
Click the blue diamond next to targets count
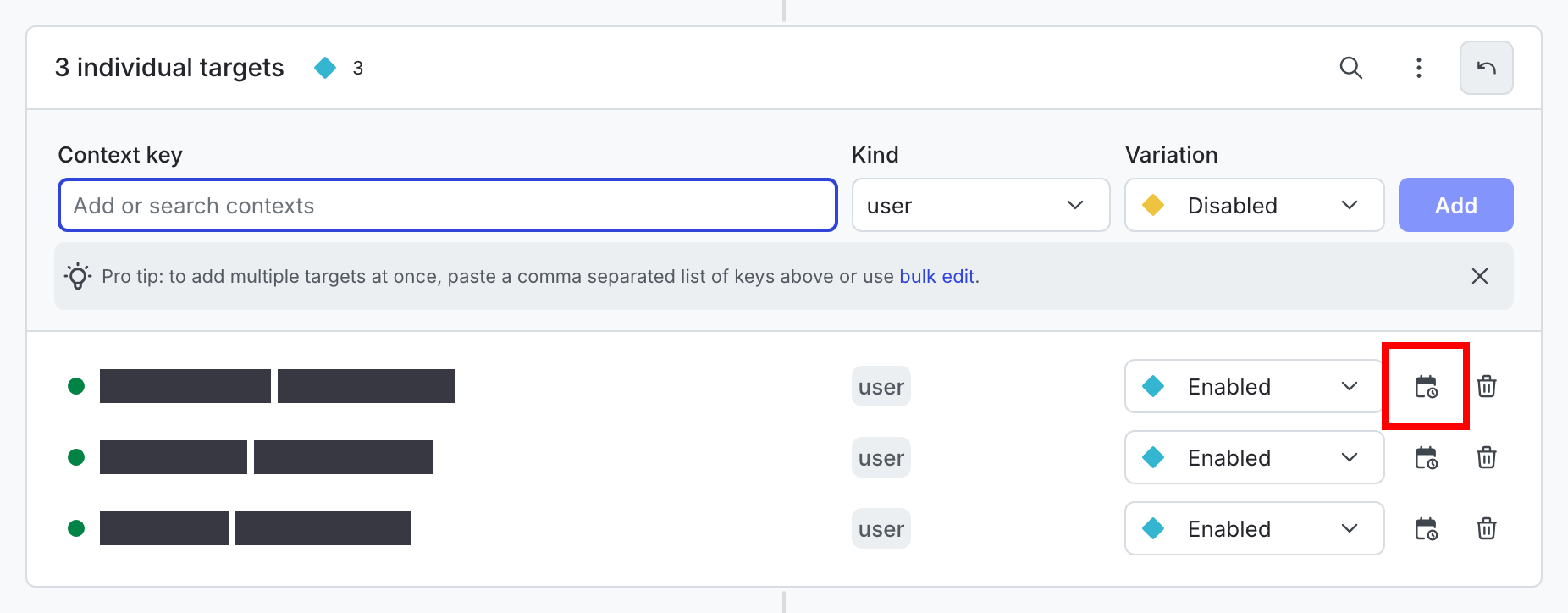pos(325,68)
